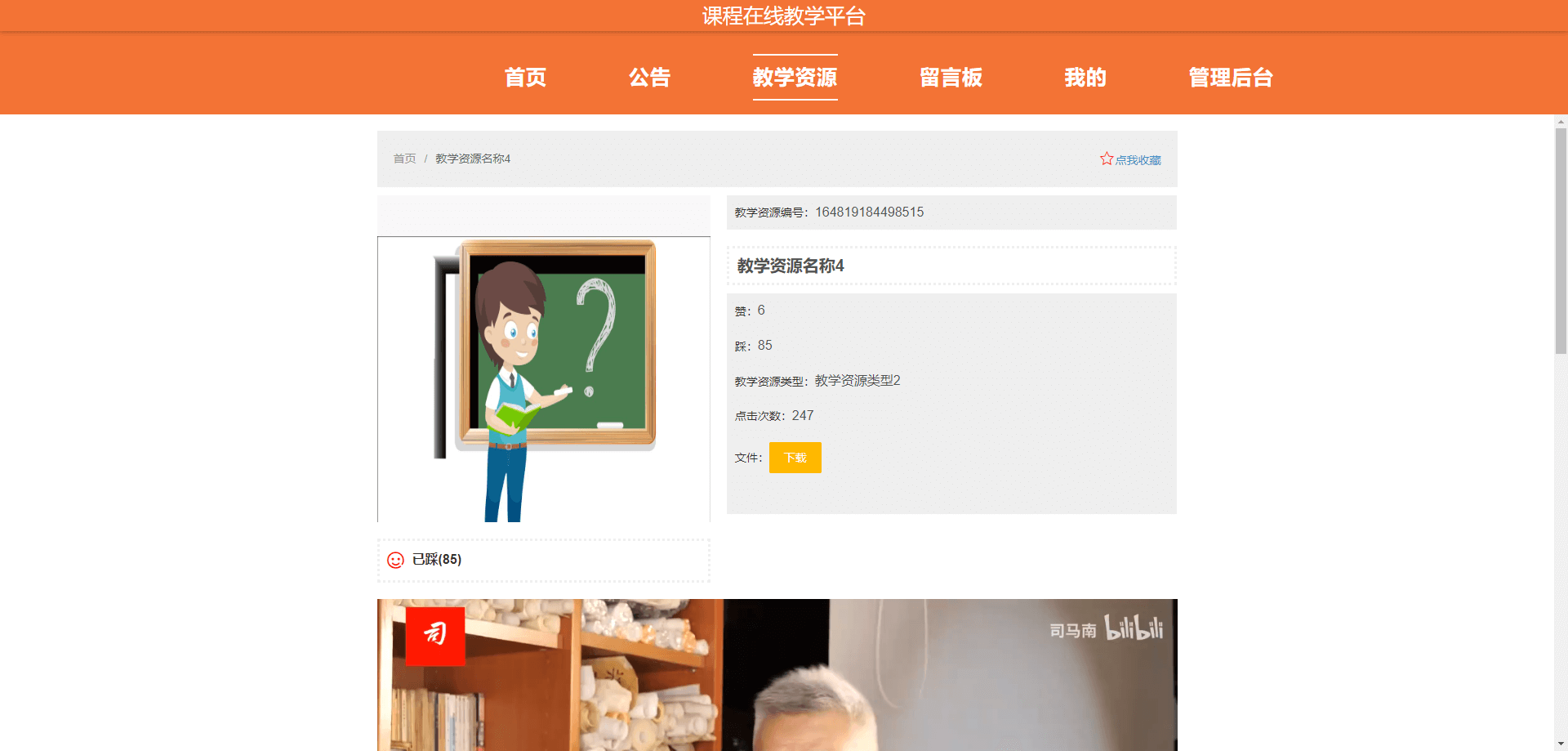The height and width of the screenshot is (751, 1568).
Task: Click the 点击次数 value 247
Action: click(x=803, y=416)
